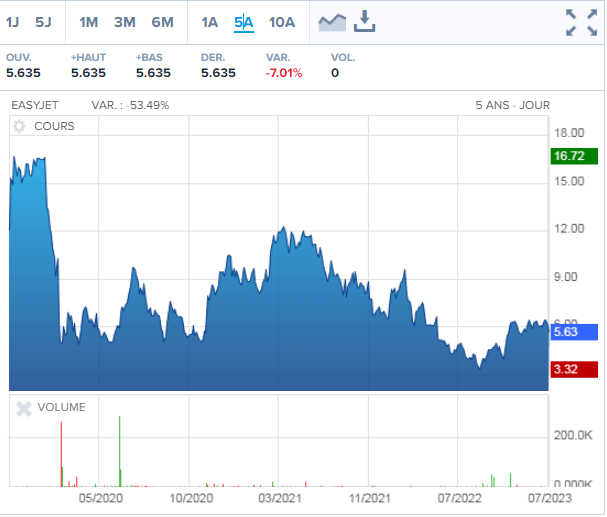The image size is (607, 517).
Task: Select the active 5A period
Action: pos(244,23)
